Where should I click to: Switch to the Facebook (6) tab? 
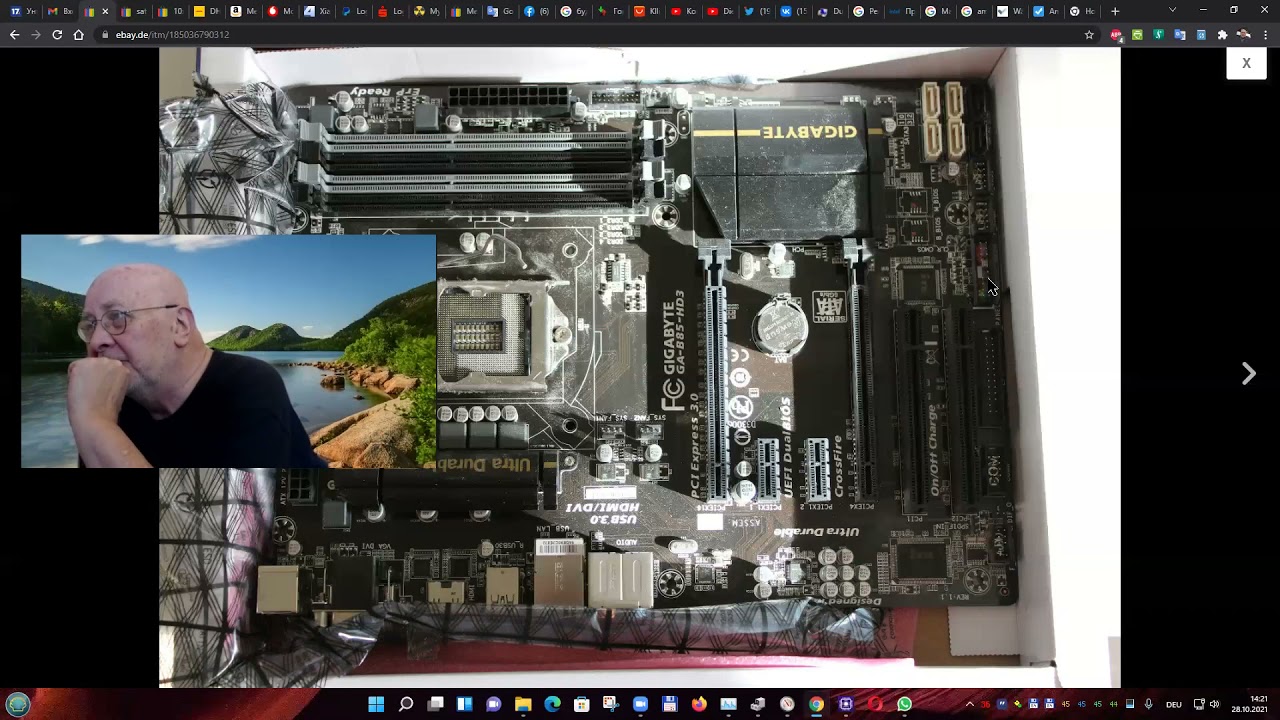point(537,11)
